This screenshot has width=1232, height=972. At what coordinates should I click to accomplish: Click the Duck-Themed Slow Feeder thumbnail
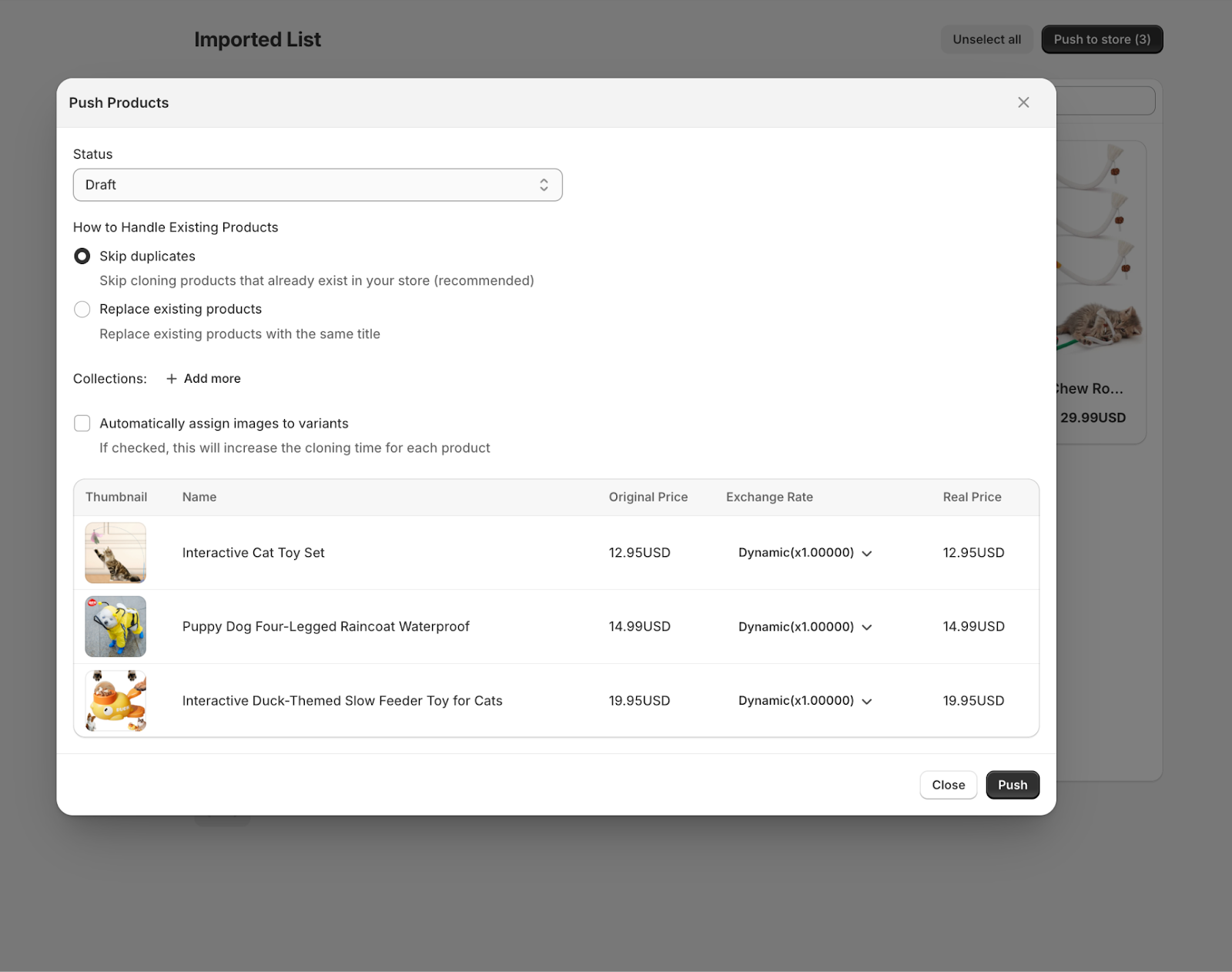(x=115, y=701)
